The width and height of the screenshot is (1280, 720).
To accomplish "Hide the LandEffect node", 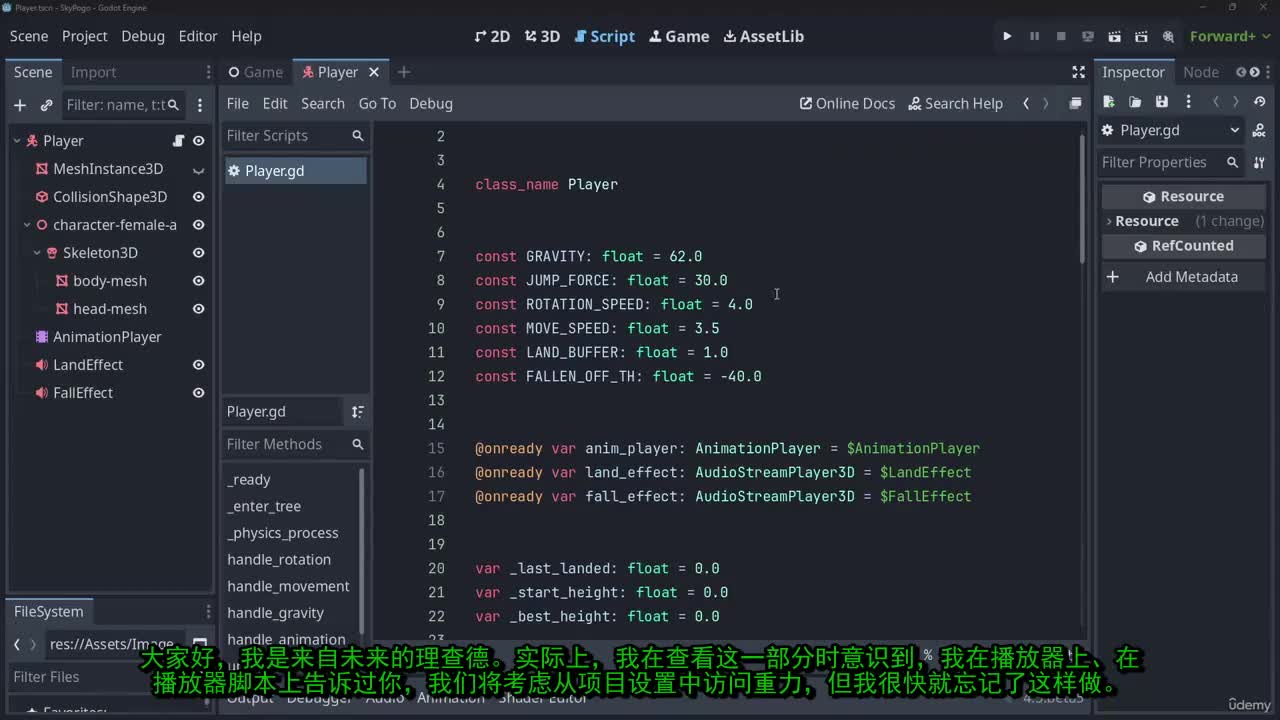I will click(x=198, y=365).
